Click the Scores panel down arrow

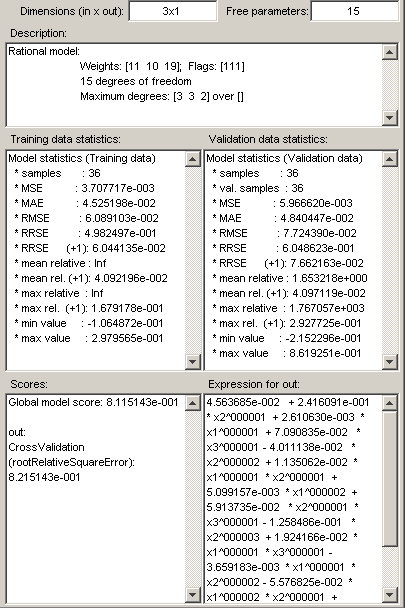click(x=193, y=594)
